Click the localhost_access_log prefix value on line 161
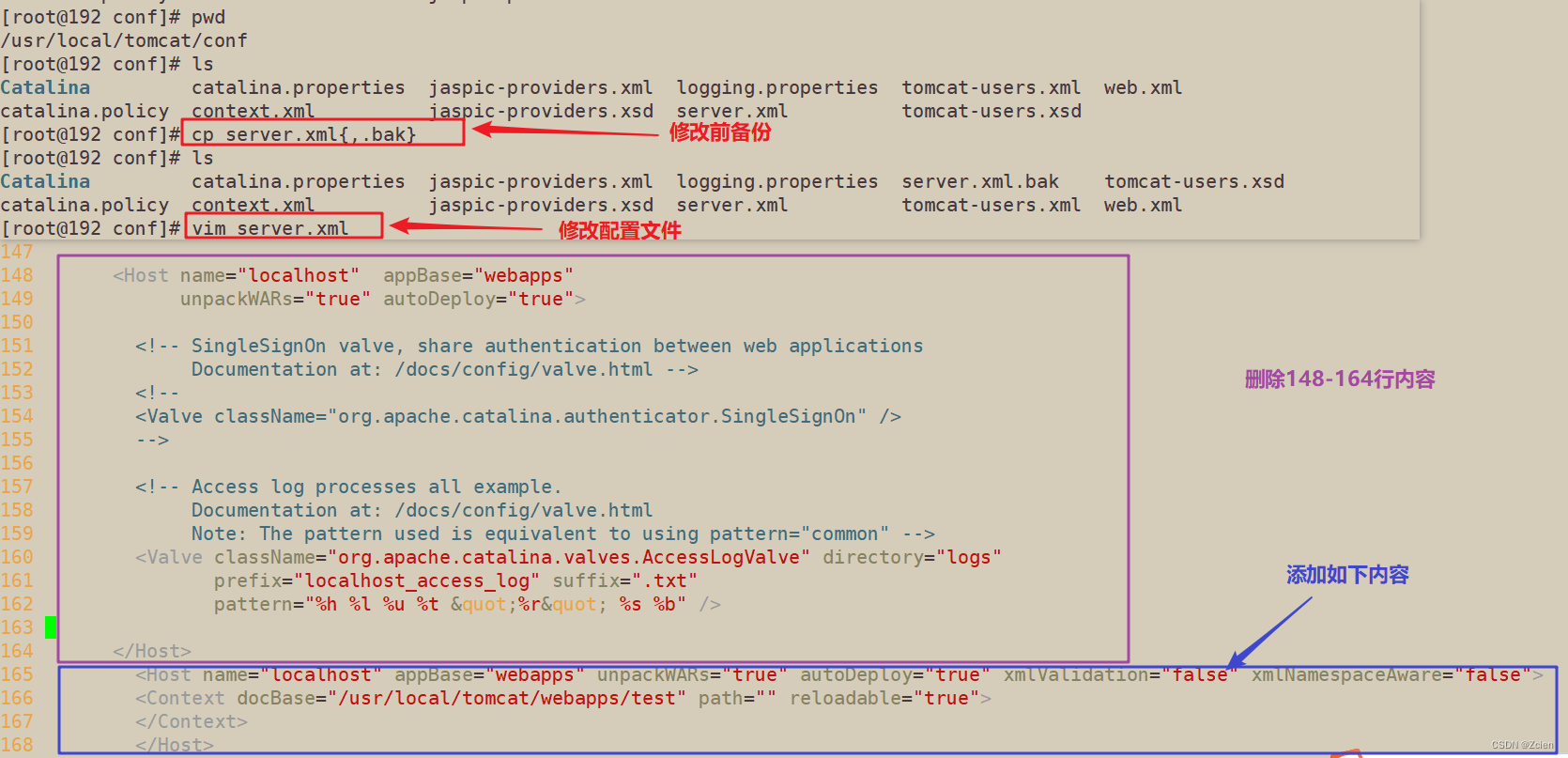This screenshot has height=758, width=1568. coord(417,580)
